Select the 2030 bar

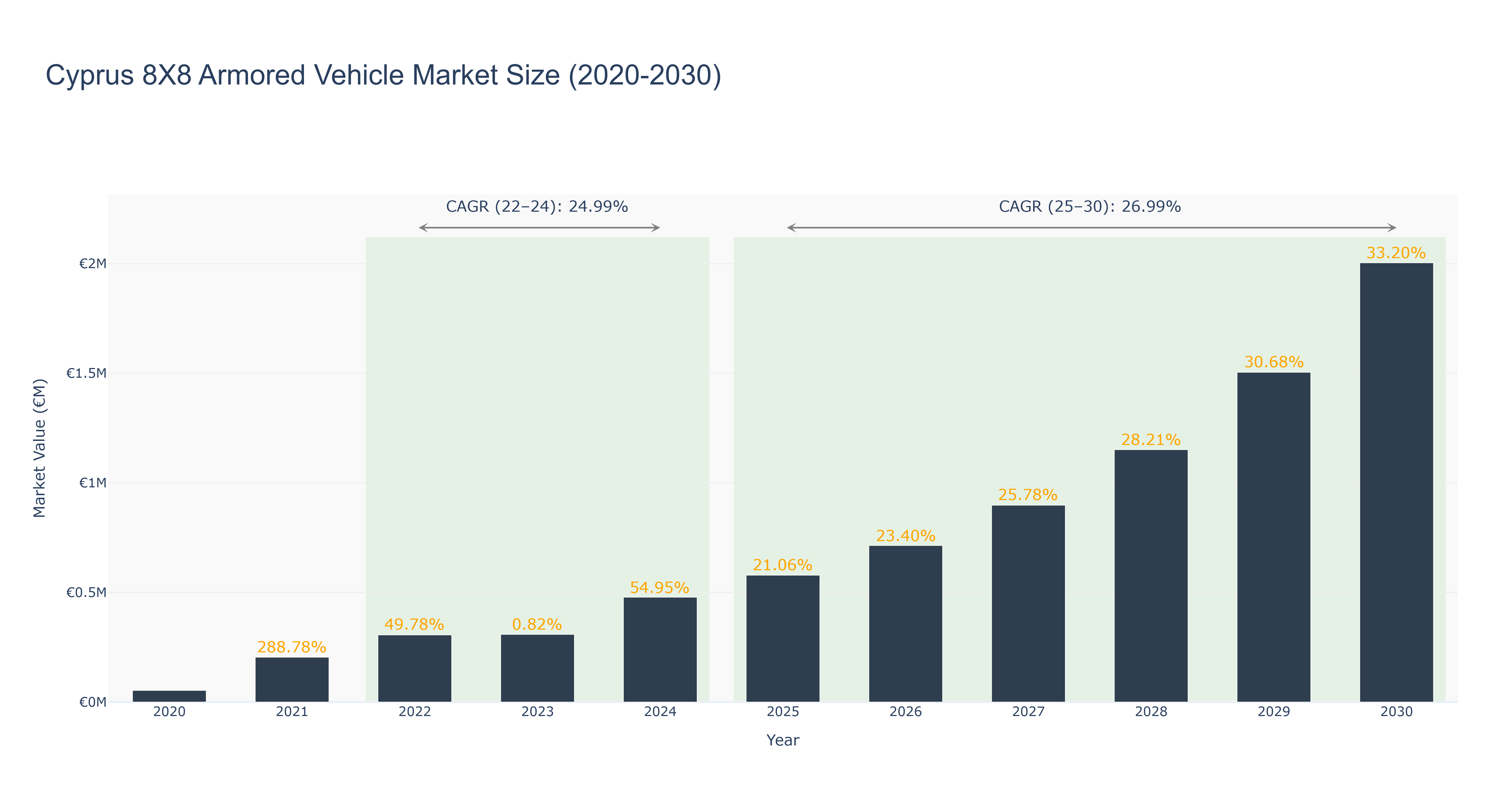click(x=1396, y=482)
